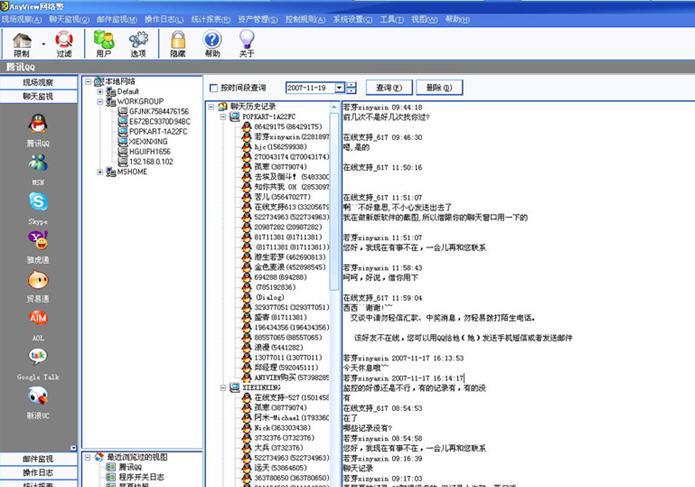This screenshot has width=695, height=487.
Task: Click the 查询 (query) button
Action: 389,88
